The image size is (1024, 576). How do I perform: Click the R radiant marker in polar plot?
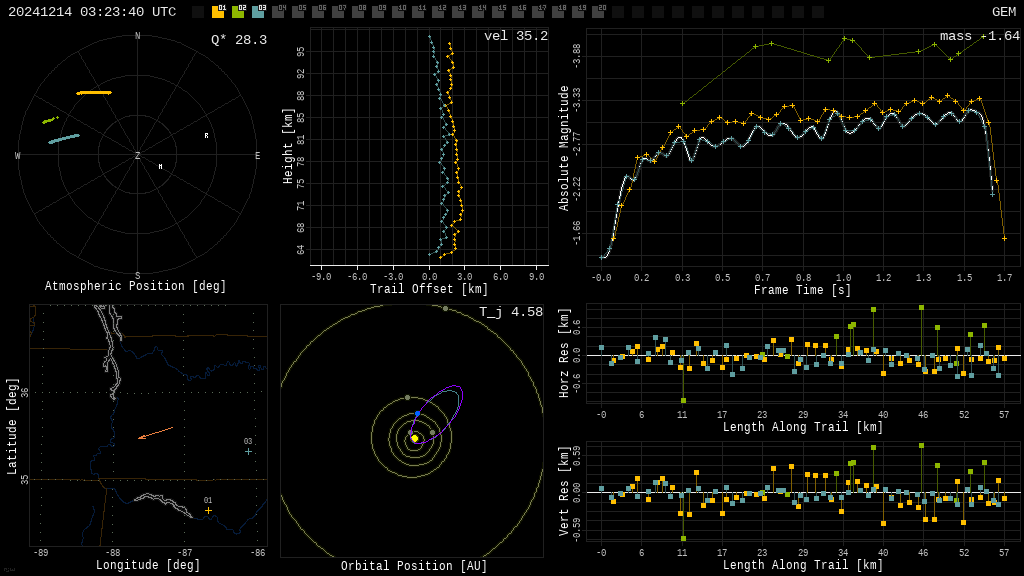(x=207, y=136)
